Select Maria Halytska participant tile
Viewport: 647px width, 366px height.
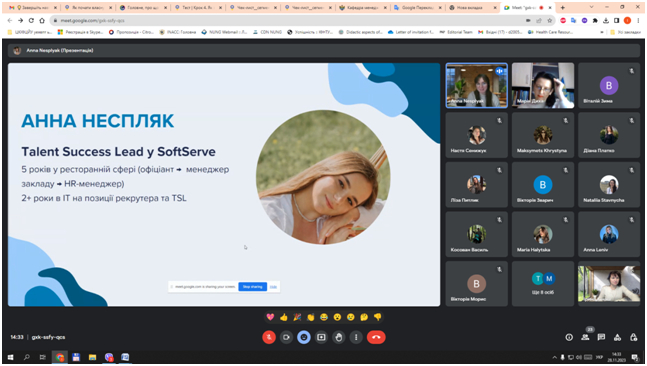543,234
